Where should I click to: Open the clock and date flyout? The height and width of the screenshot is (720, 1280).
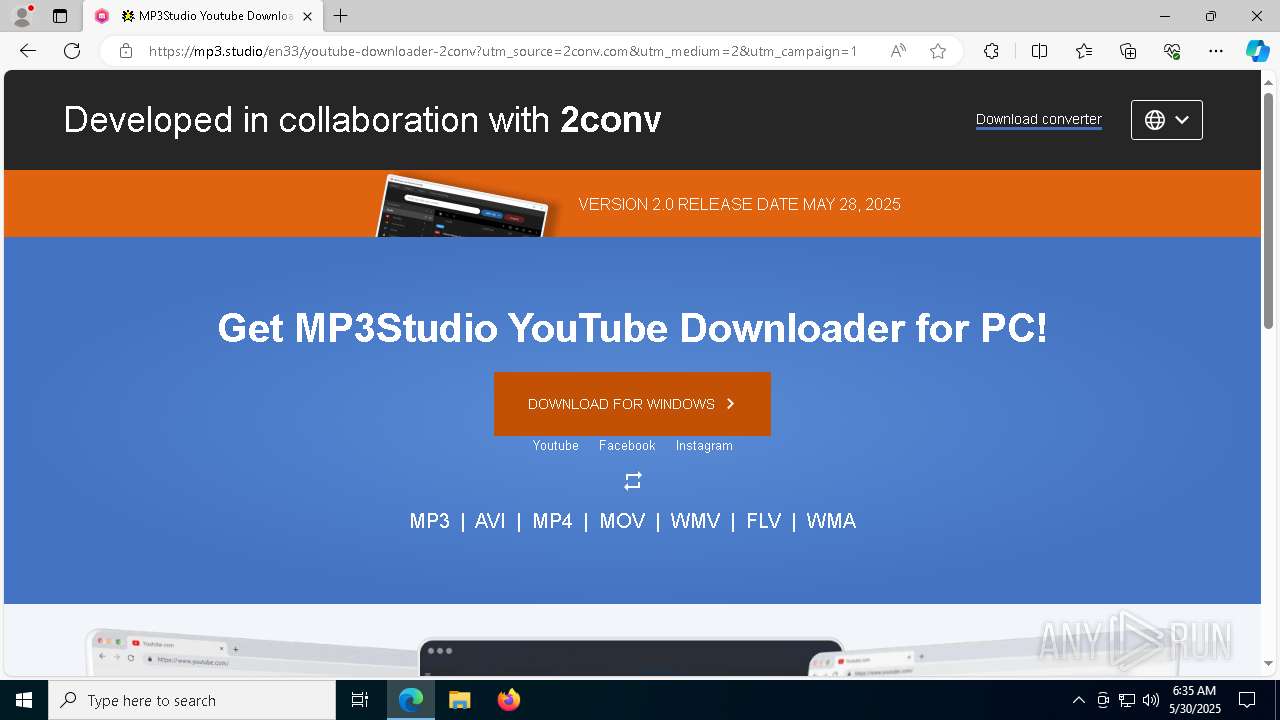1195,700
